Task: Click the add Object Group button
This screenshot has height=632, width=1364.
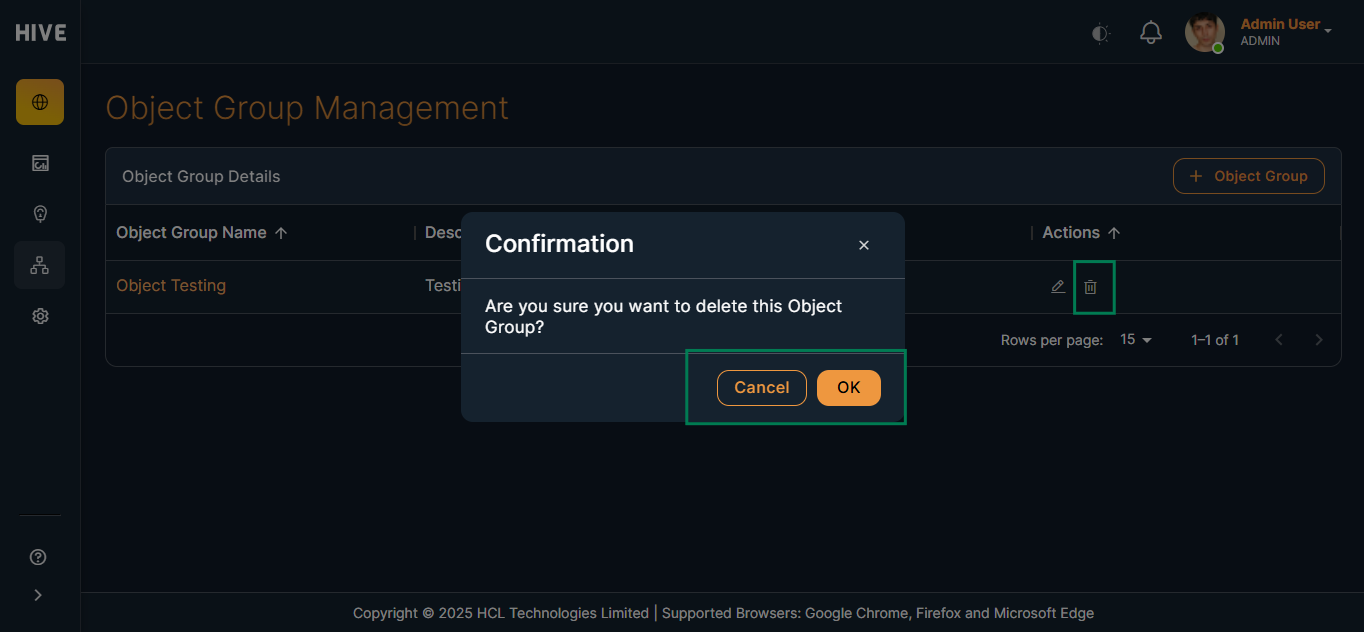Action: pyautogui.click(x=1248, y=176)
